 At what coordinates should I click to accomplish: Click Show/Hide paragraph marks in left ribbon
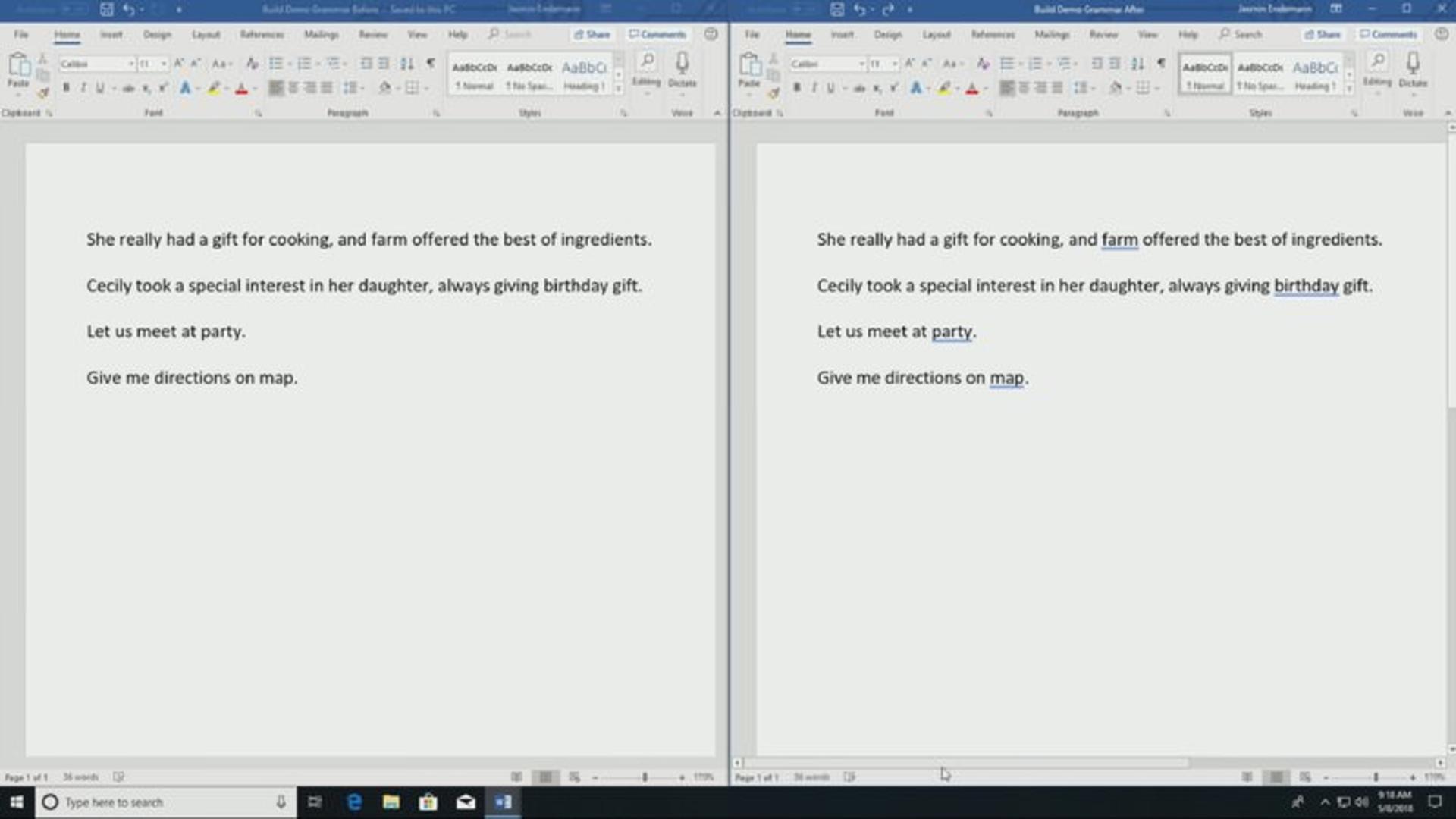tap(430, 64)
